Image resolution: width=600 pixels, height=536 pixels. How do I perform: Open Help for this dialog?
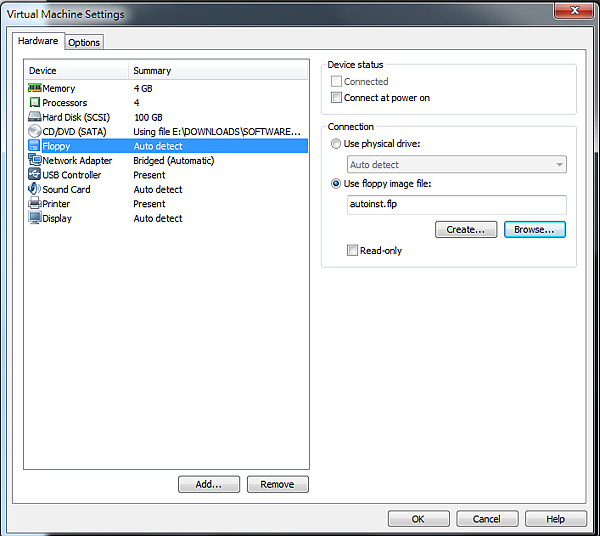(x=556, y=519)
